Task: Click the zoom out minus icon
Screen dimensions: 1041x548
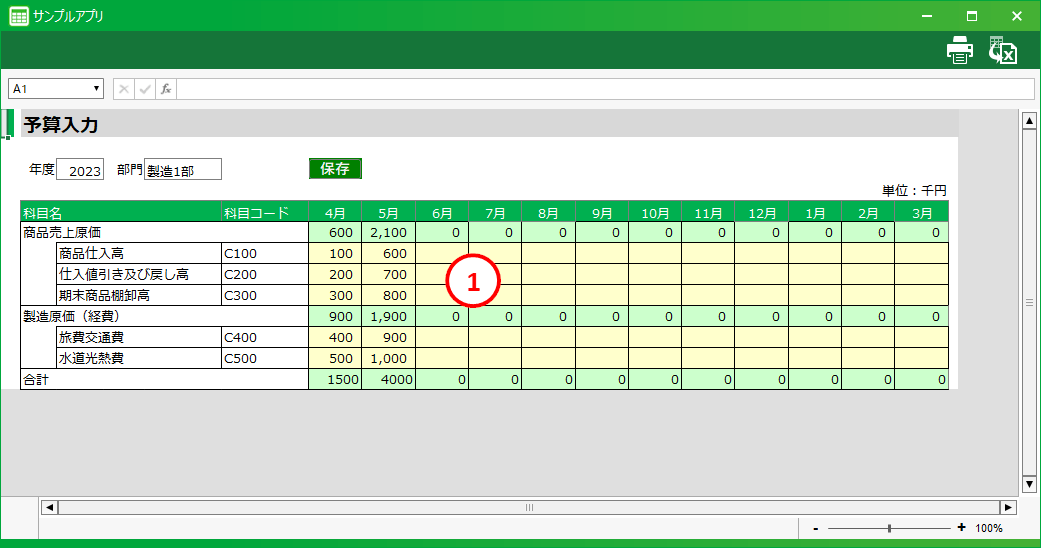Action: [x=816, y=528]
